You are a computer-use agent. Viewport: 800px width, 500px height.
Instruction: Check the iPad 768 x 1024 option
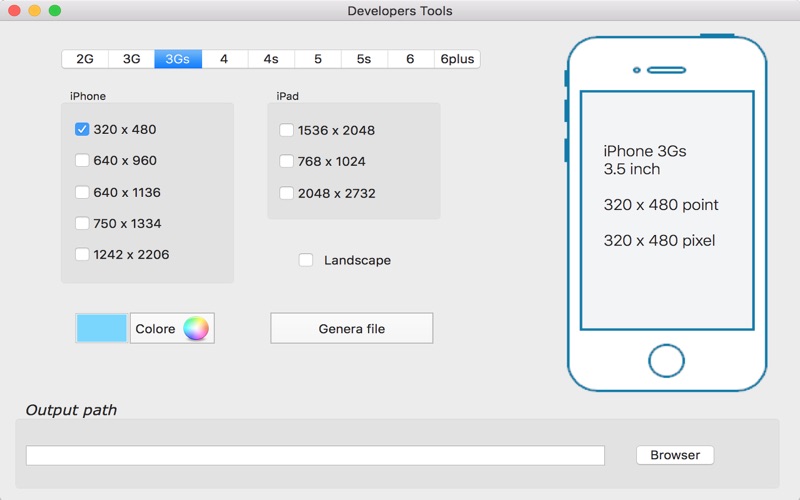click(x=286, y=162)
